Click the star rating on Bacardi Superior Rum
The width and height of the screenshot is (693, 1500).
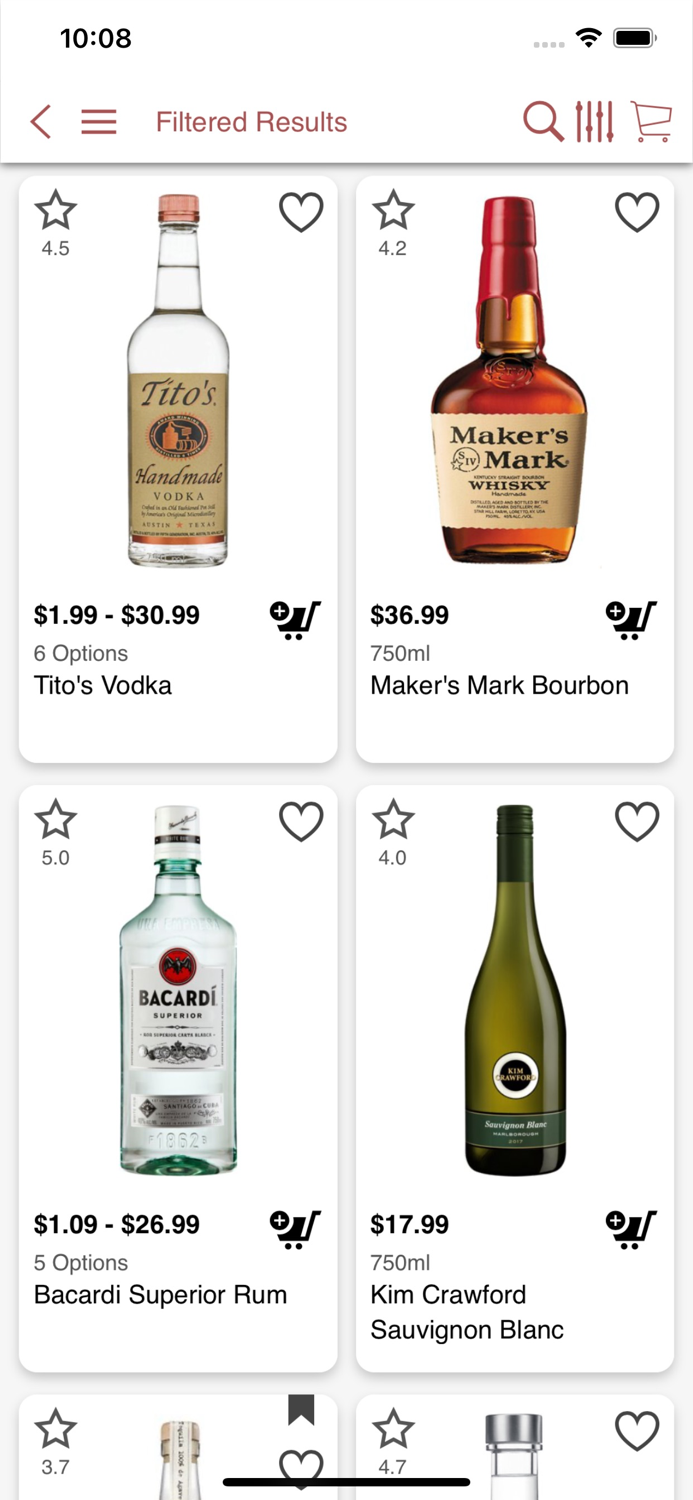point(55,820)
